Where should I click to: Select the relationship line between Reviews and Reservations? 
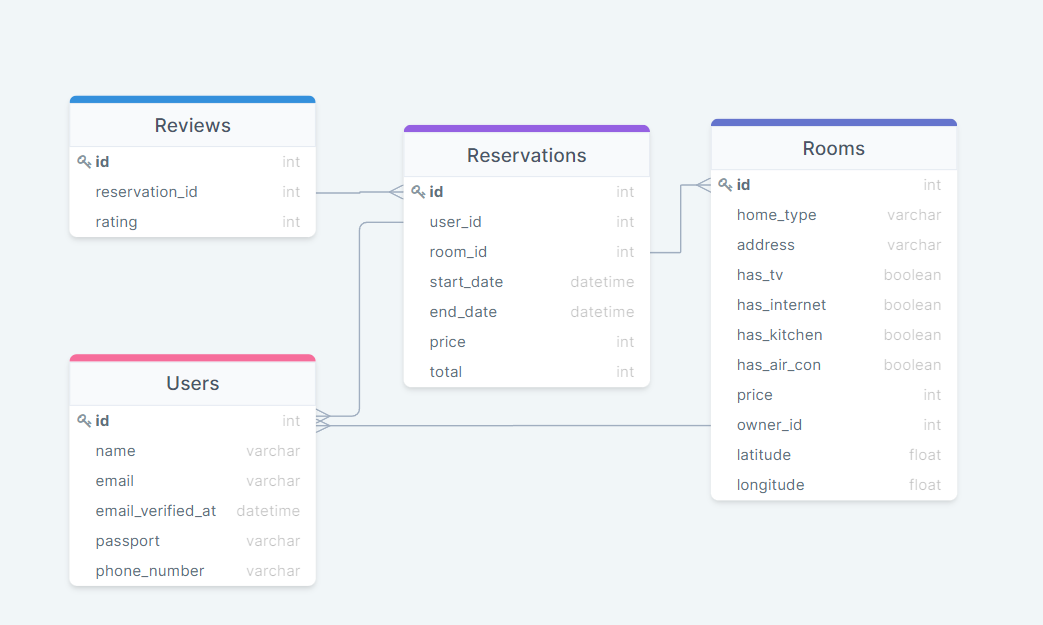pos(360,191)
